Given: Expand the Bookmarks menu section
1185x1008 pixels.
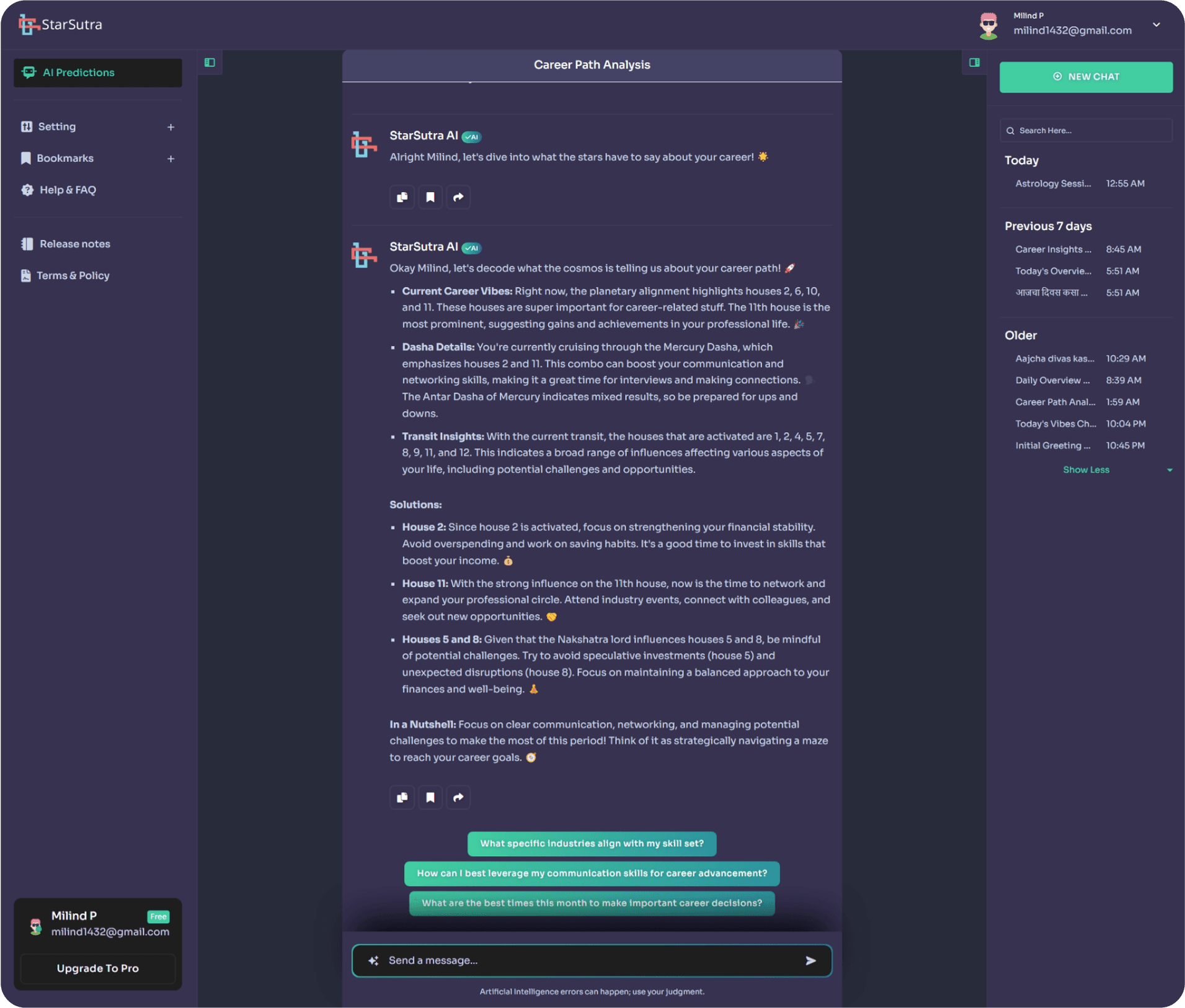Looking at the screenshot, I should pyautogui.click(x=171, y=159).
